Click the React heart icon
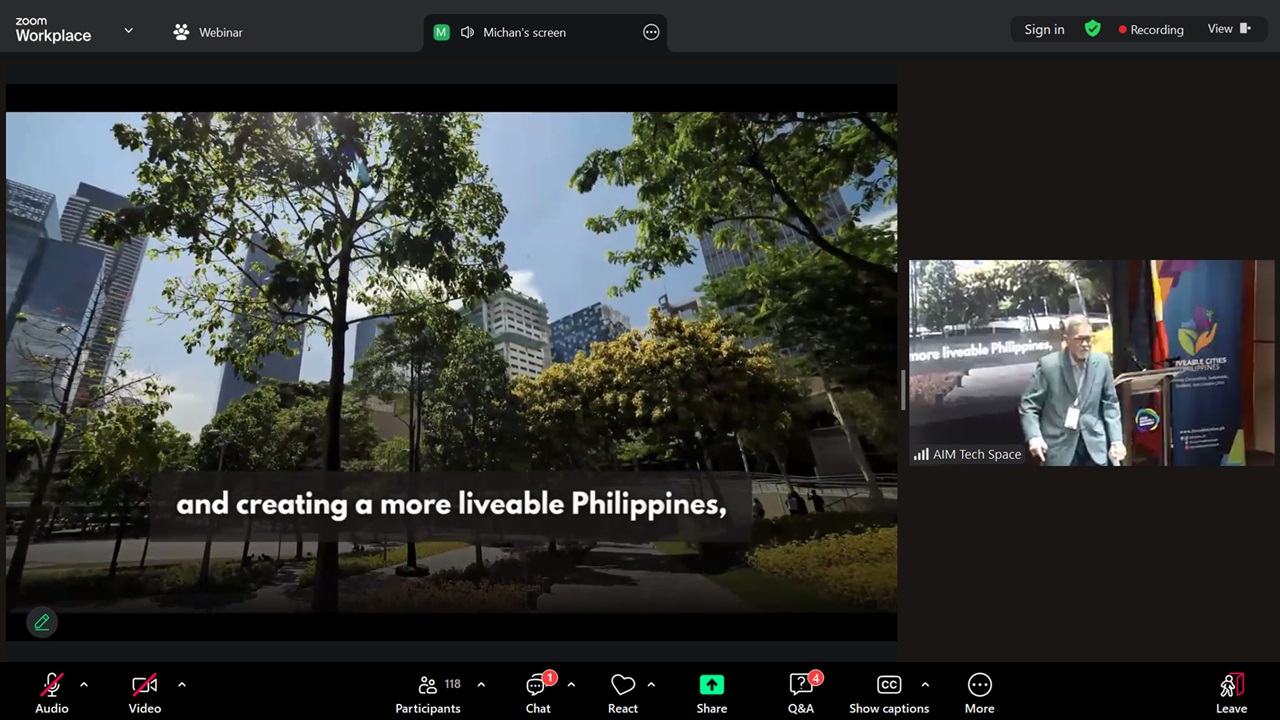Viewport: 1280px width, 720px height. (622, 692)
